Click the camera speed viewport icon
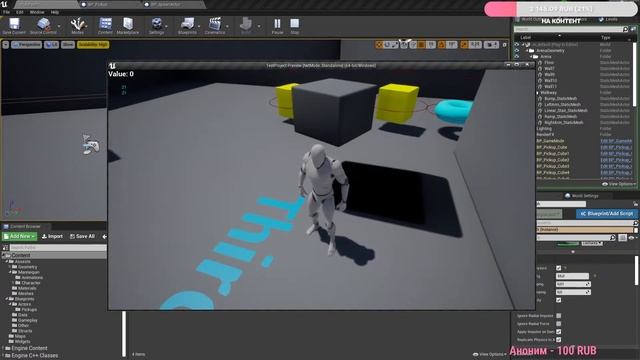 491,44
